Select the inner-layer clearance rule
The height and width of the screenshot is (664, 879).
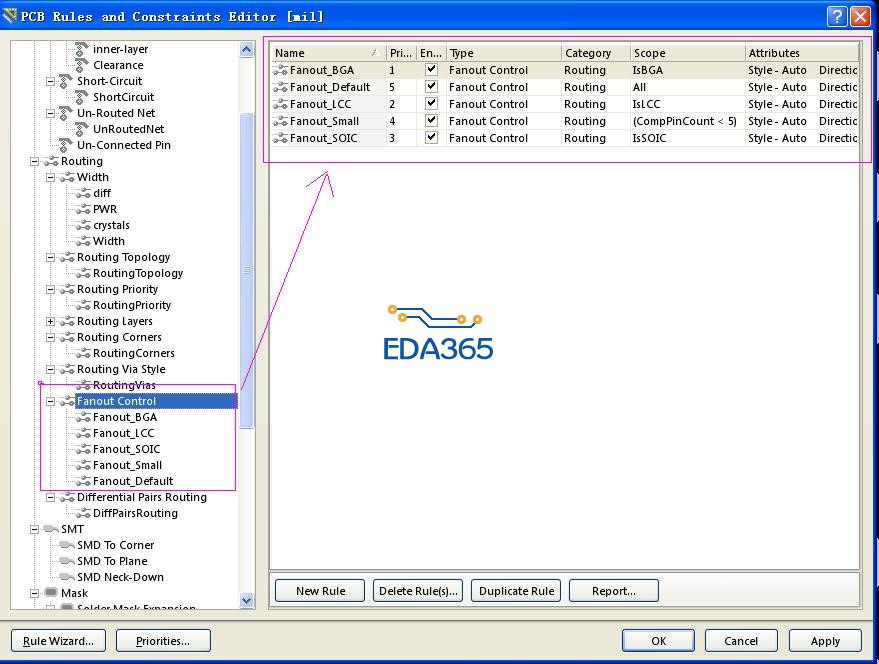coord(121,49)
